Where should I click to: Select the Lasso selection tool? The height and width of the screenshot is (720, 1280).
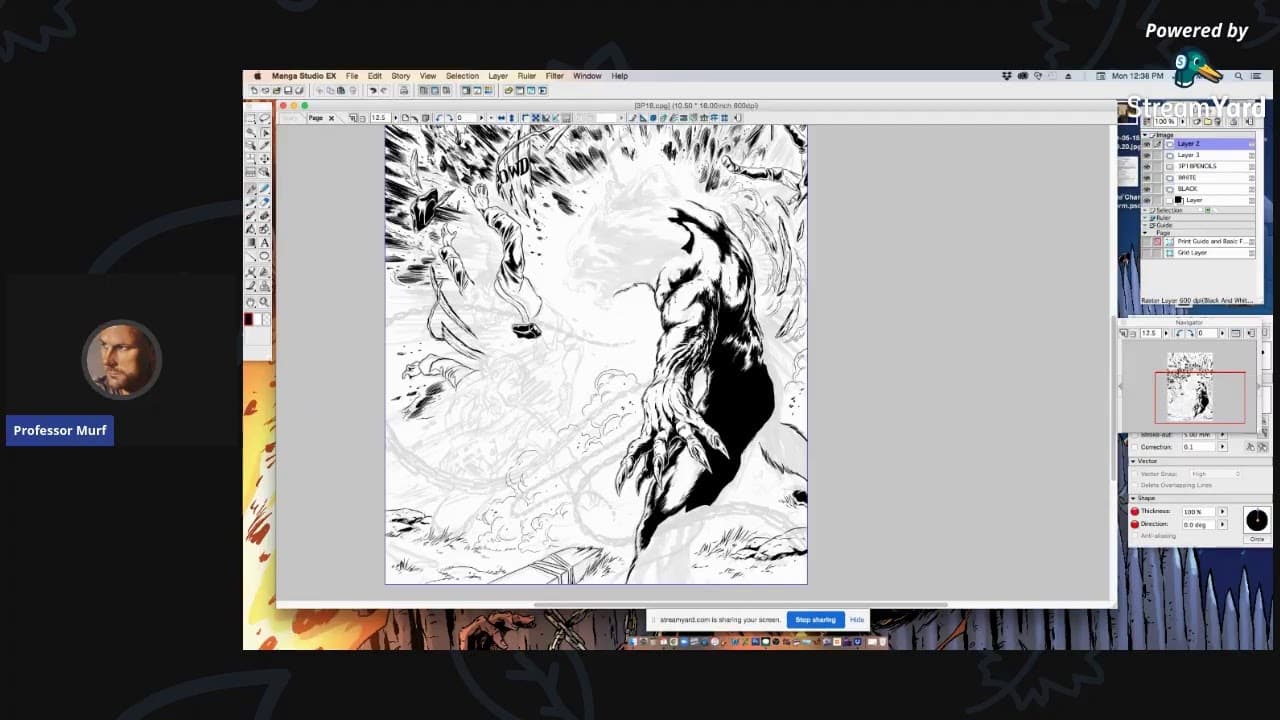coord(264,118)
